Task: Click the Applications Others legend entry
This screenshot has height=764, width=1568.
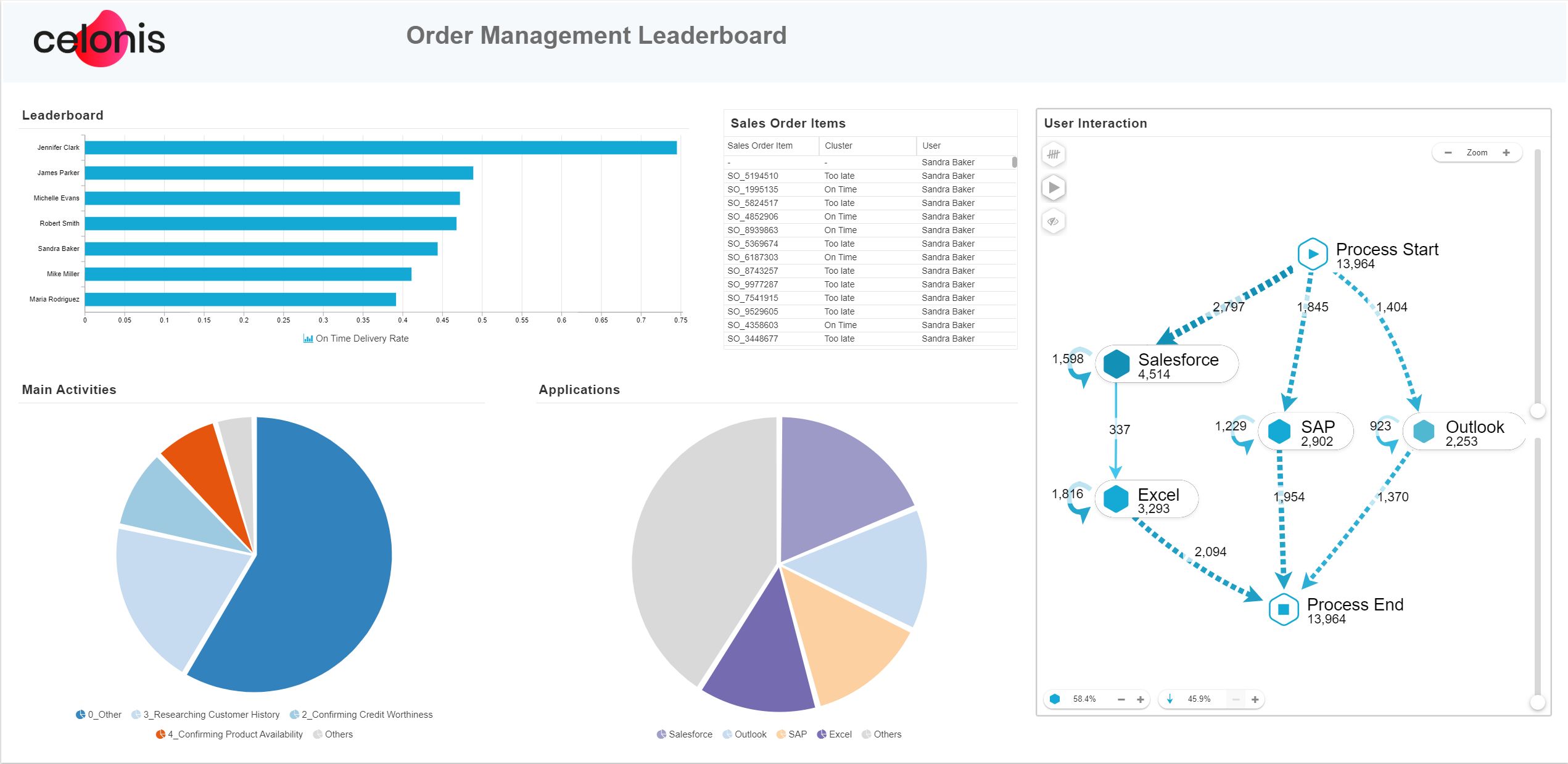Action: coord(881,734)
